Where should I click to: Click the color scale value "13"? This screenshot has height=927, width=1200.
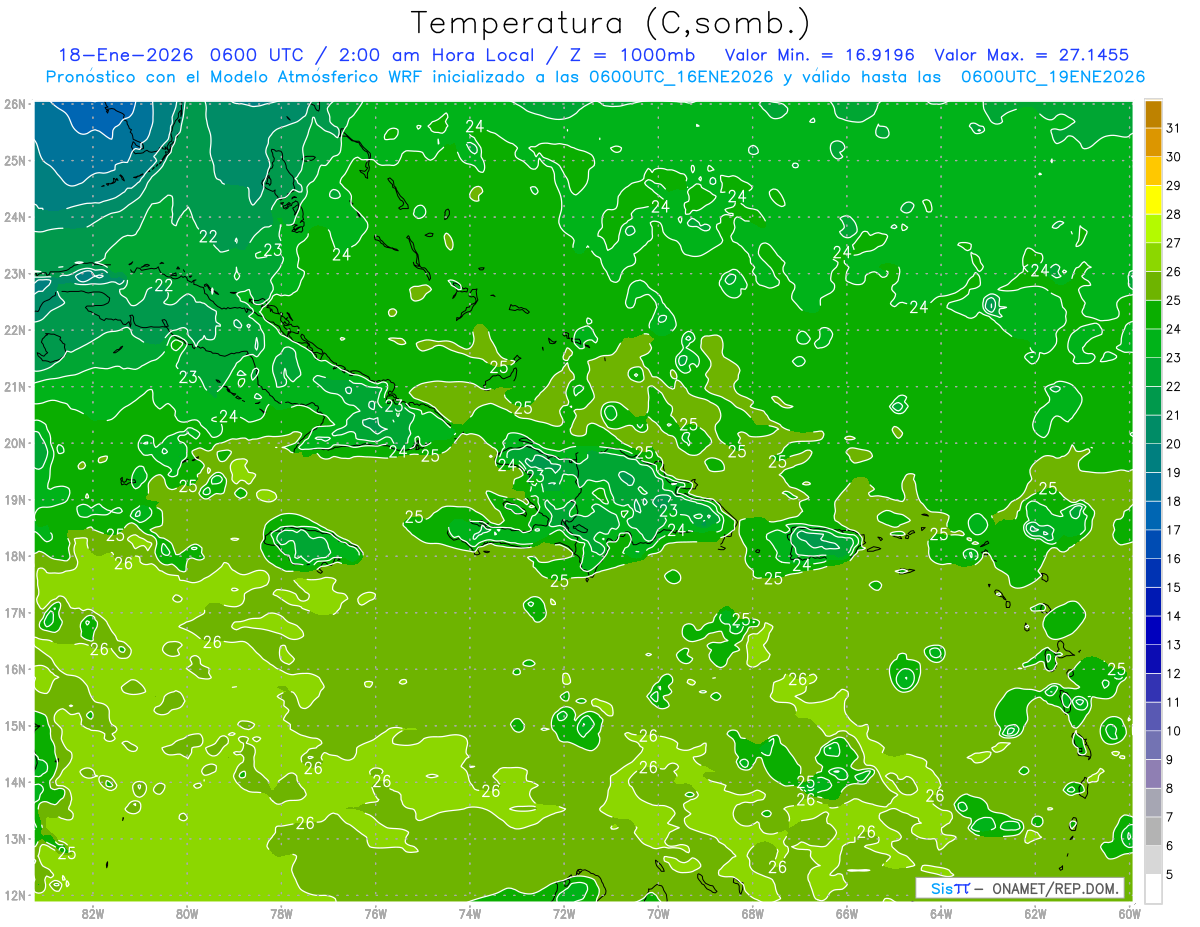click(x=1174, y=645)
